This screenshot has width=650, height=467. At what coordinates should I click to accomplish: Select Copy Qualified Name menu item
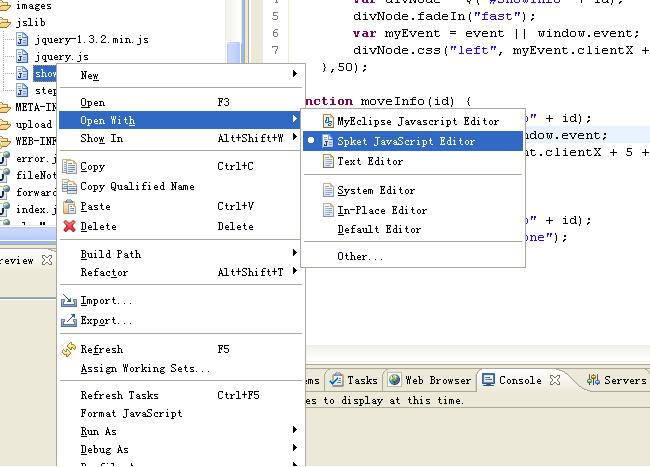click(x=181, y=186)
